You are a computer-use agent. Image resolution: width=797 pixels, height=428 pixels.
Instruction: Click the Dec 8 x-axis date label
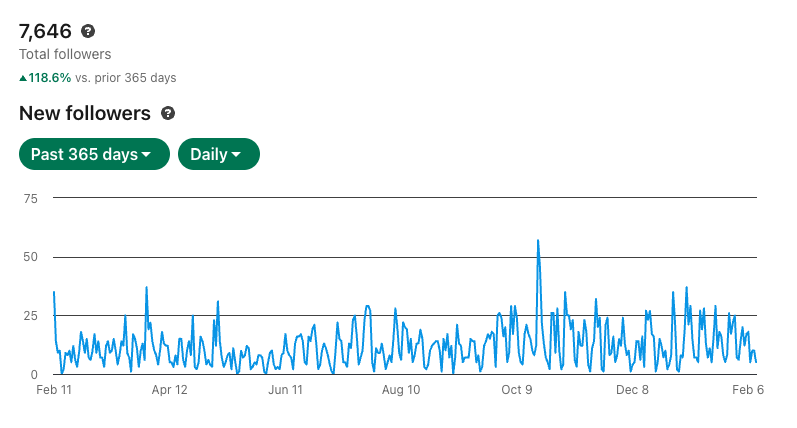tap(632, 390)
